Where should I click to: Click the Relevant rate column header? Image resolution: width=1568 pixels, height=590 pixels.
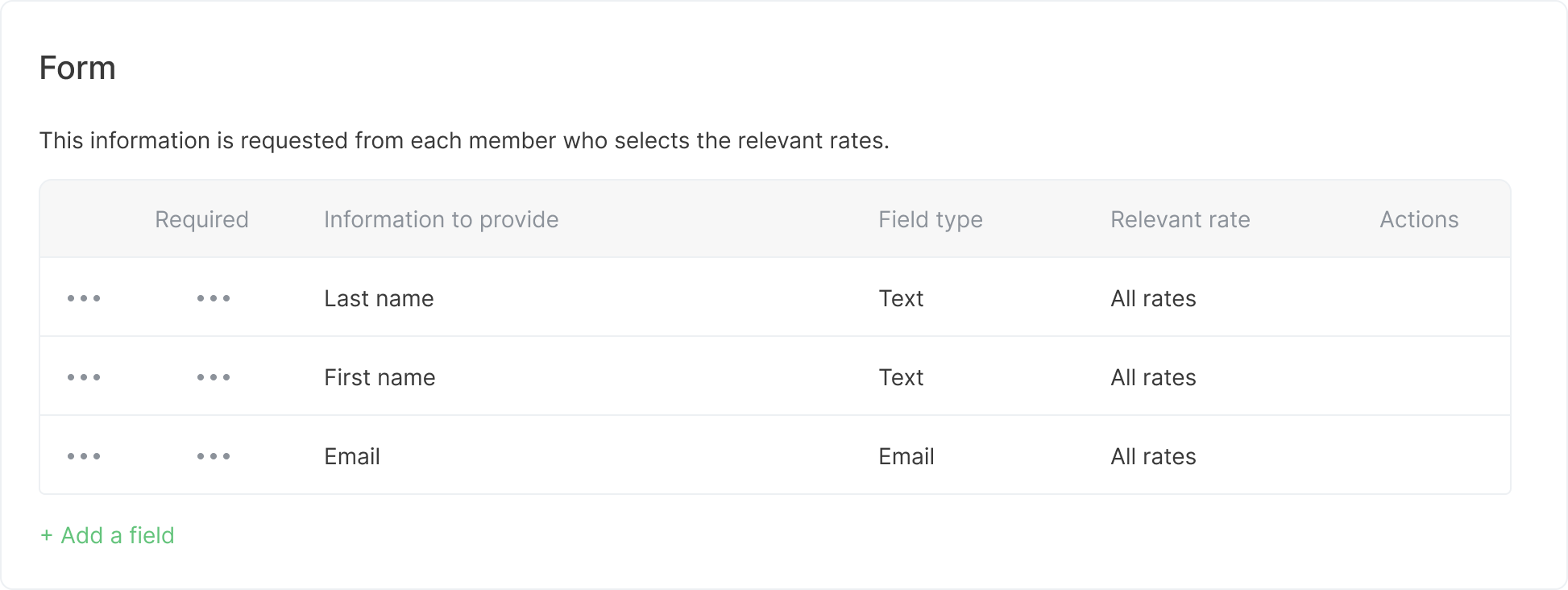pos(1180,219)
